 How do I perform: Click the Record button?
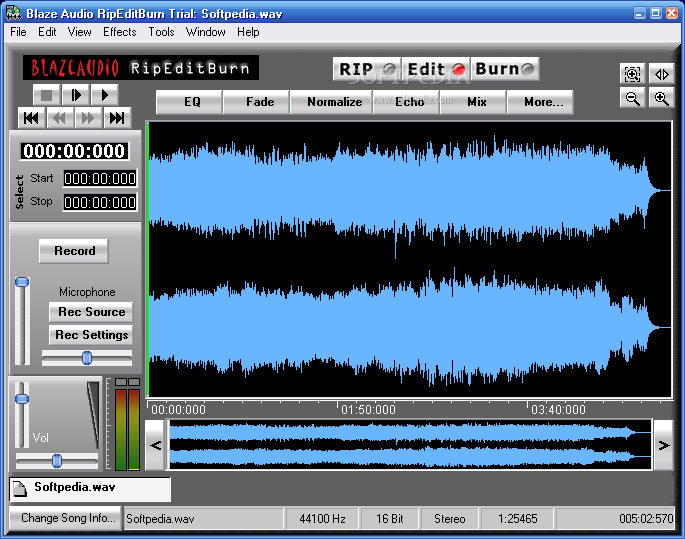(74, 251)
